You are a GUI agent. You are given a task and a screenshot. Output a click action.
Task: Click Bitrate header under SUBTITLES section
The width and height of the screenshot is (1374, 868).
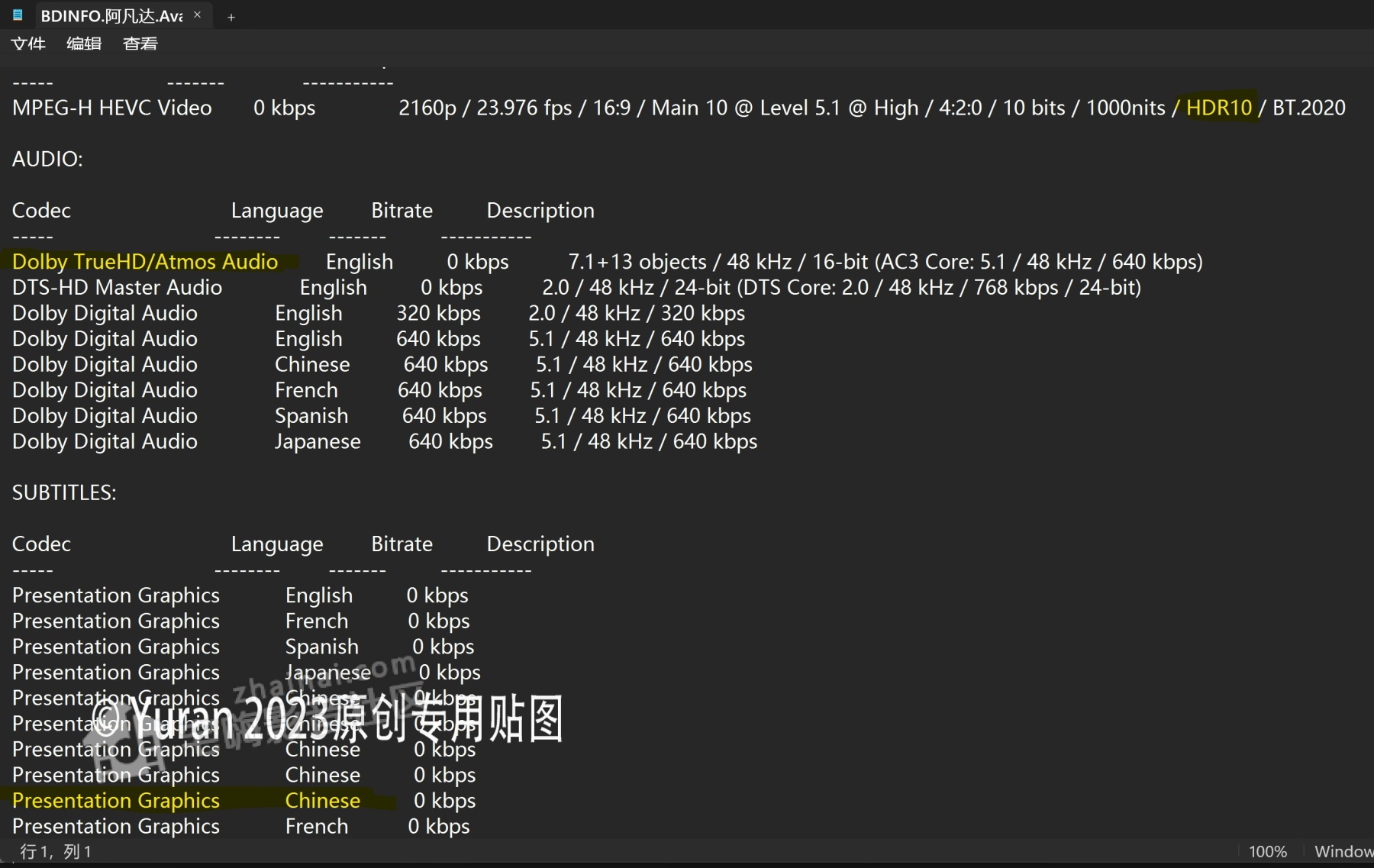click(402, 544)
